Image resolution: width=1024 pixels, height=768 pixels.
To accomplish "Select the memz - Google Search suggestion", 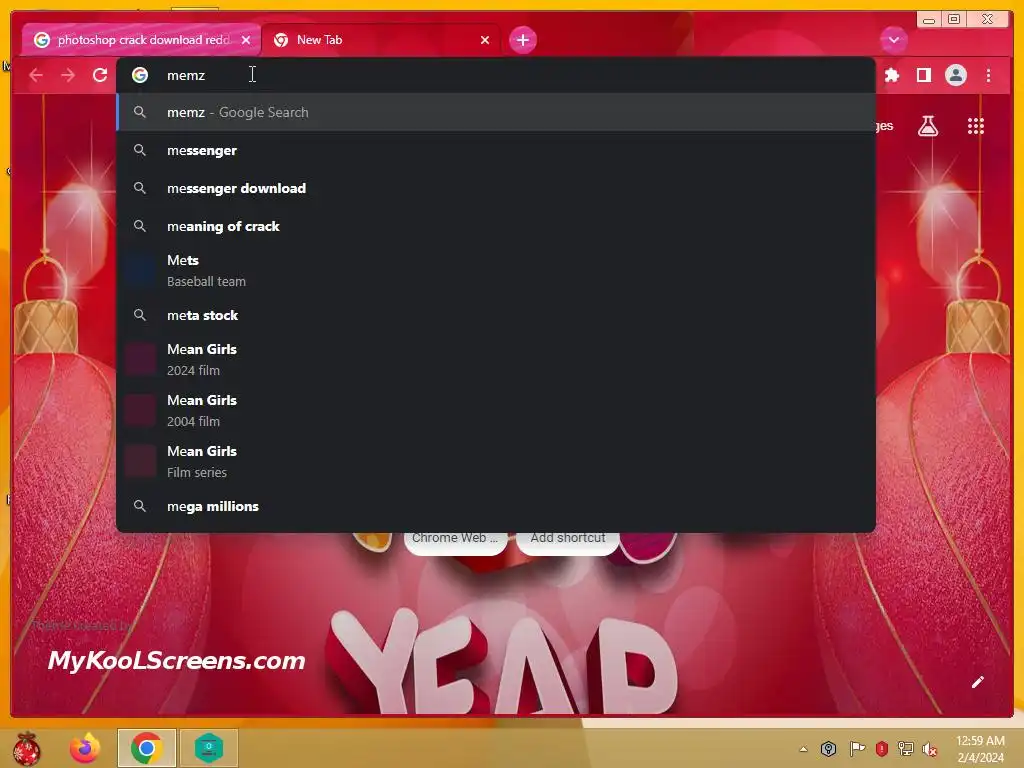I will coord(496,112).
